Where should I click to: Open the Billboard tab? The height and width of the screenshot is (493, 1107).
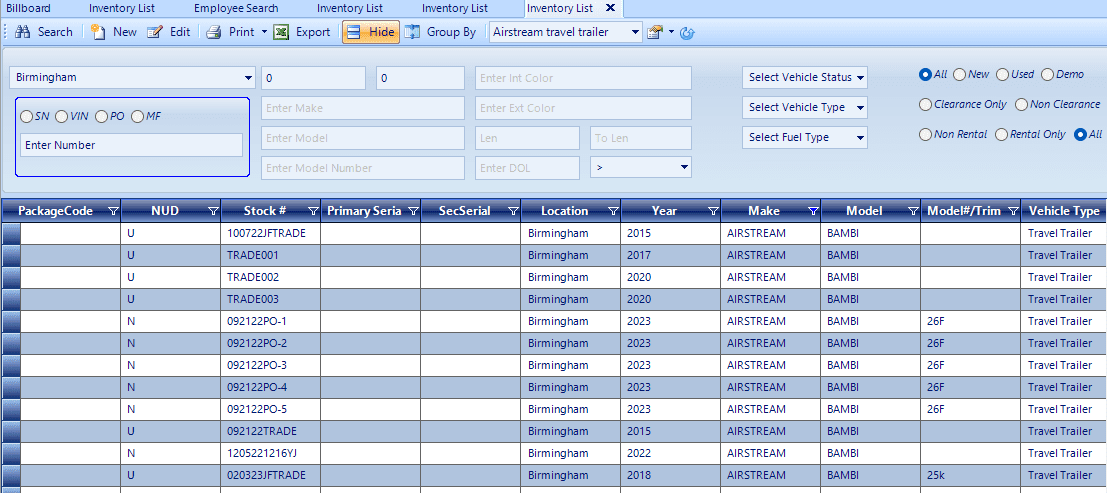click(x=28, y=8)
